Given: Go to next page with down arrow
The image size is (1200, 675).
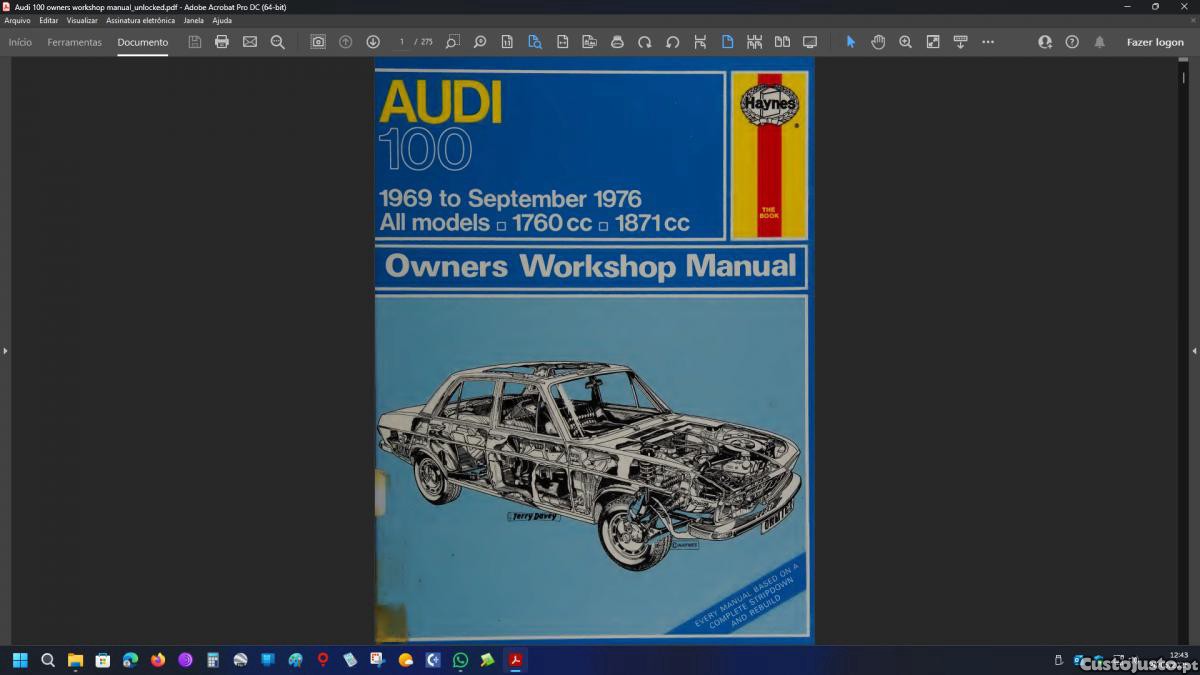Looking at the screenshot, I should tap(373, 42).
